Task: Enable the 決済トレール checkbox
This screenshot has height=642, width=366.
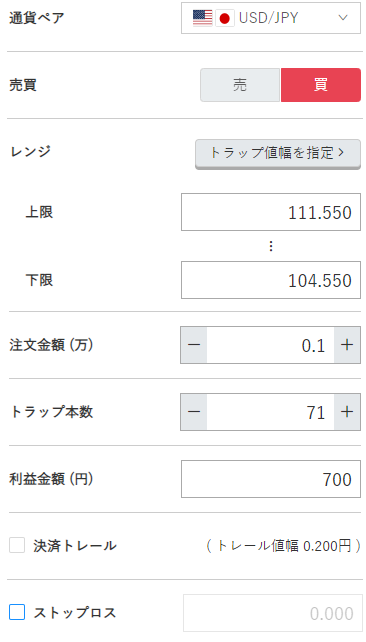Action: click(17, 545)
